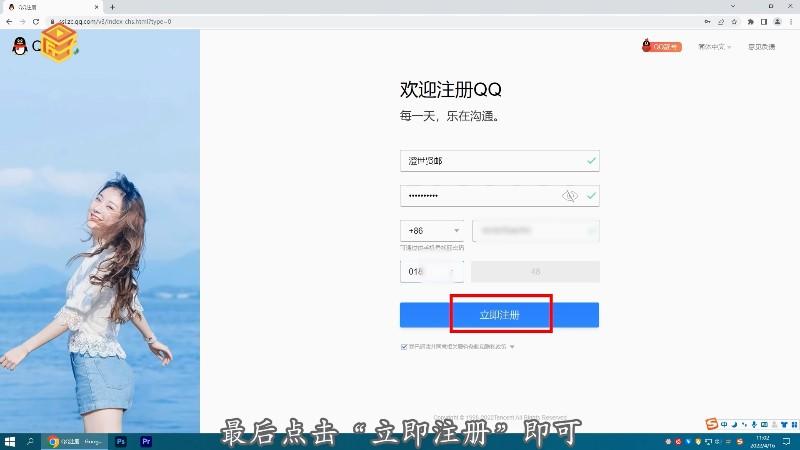Click the QQ靓号 red badge button
The image size is (800, 450).
click(662, 46)
